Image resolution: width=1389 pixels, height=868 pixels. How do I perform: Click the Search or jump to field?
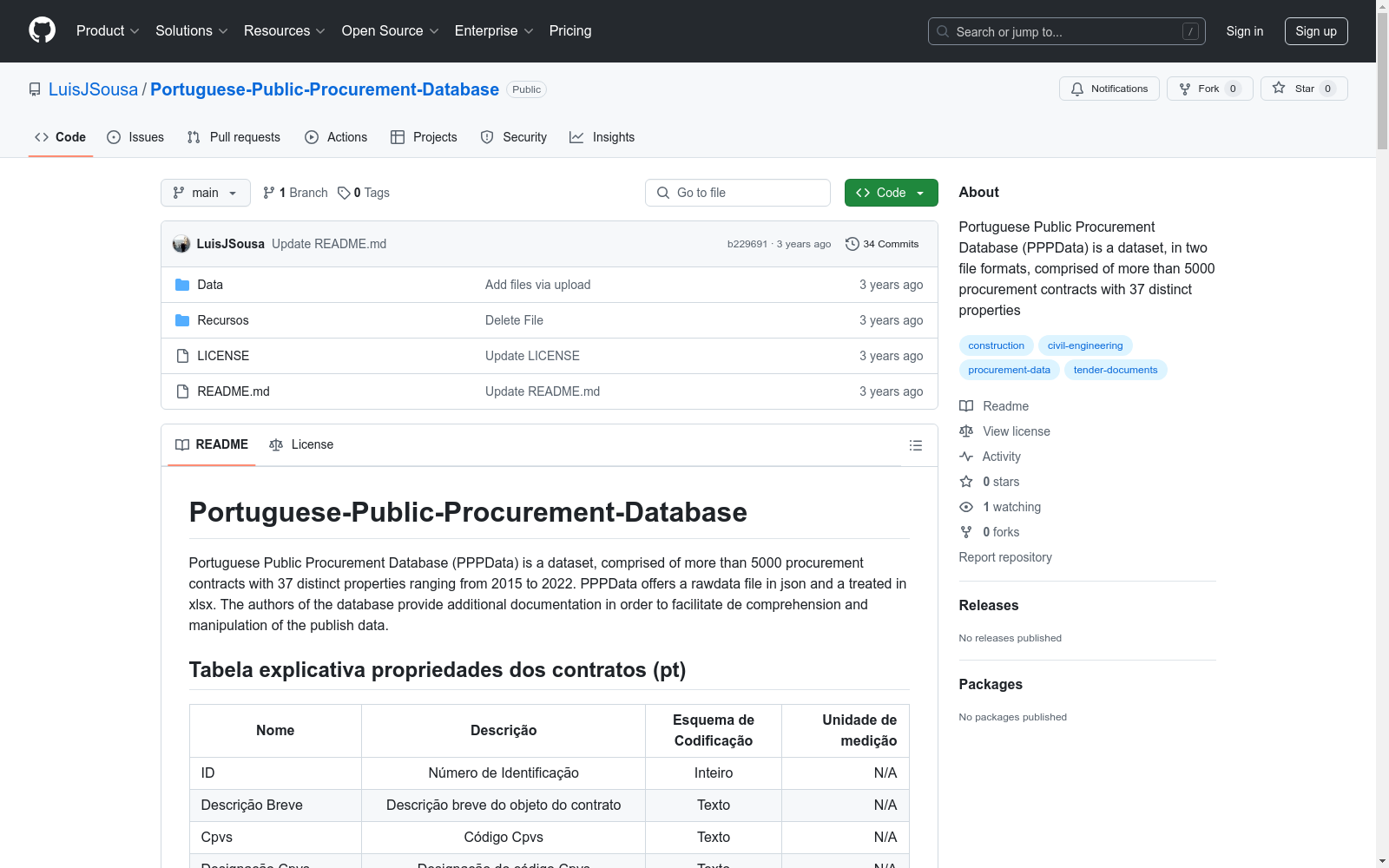coord(1067,31)
